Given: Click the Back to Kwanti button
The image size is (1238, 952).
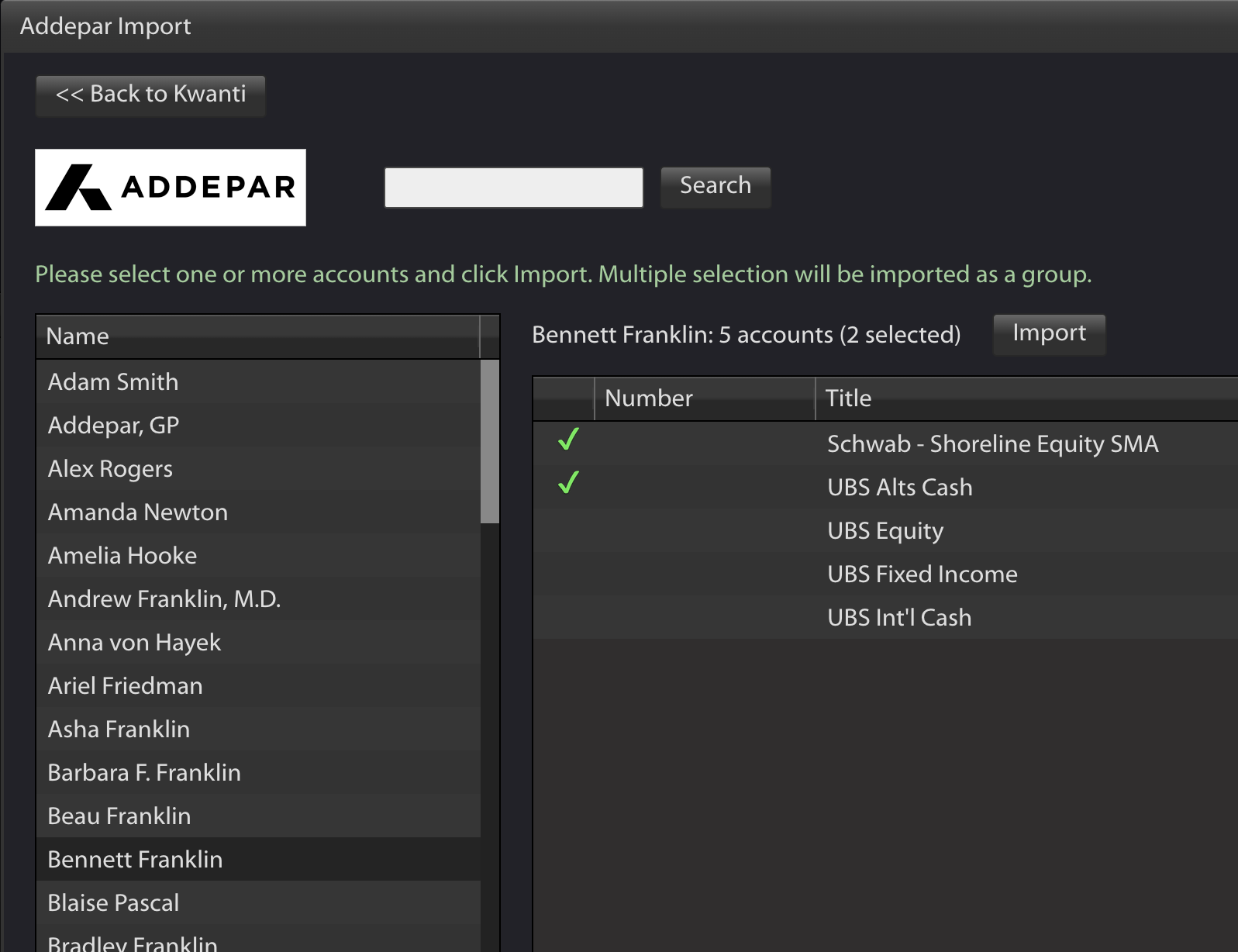Looking at the screenshot, I should 150,95.
